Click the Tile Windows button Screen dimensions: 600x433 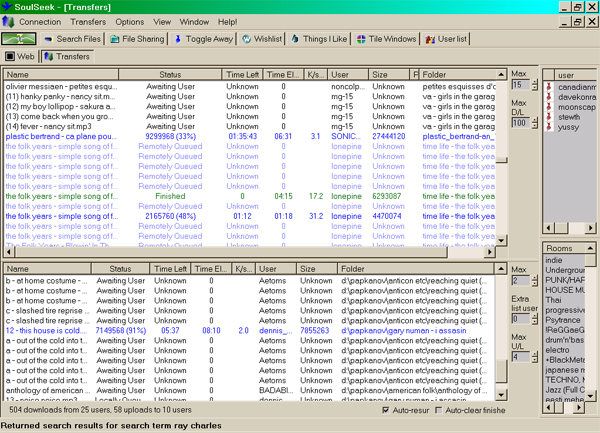coord(387,39)
